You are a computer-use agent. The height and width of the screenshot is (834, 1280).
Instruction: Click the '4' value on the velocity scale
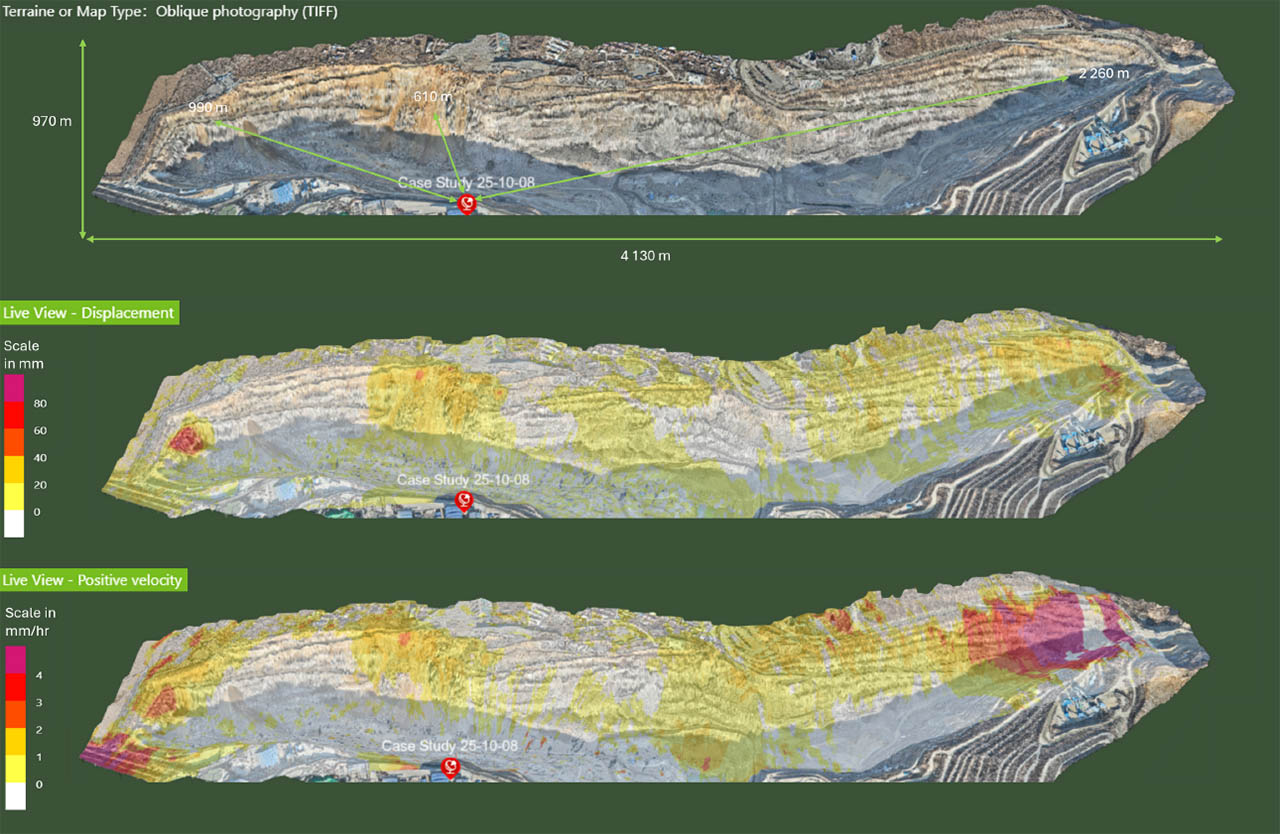[39, 675]
